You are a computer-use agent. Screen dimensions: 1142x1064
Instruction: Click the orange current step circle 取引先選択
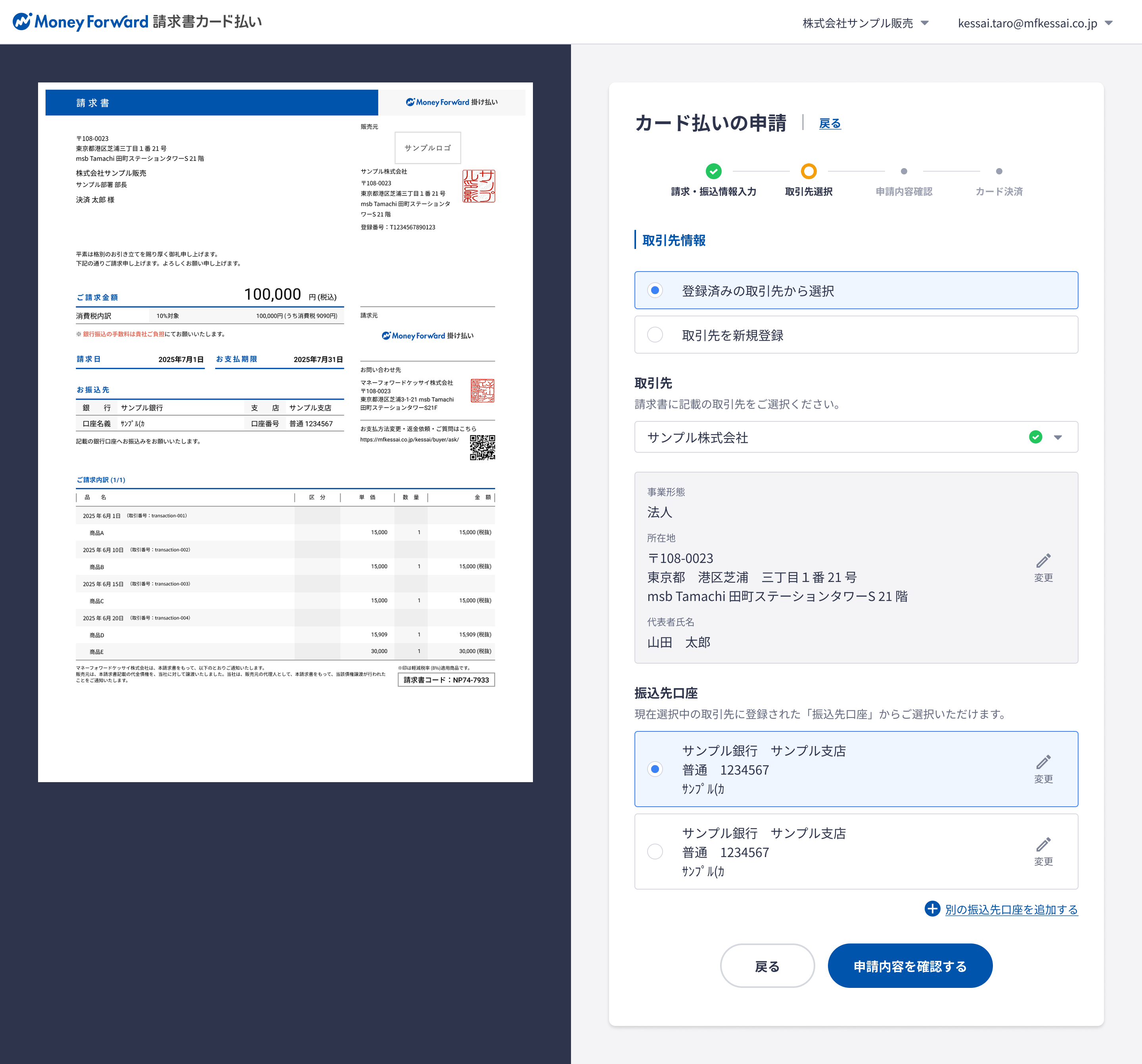pyautogui.click(x=808, y=171)
